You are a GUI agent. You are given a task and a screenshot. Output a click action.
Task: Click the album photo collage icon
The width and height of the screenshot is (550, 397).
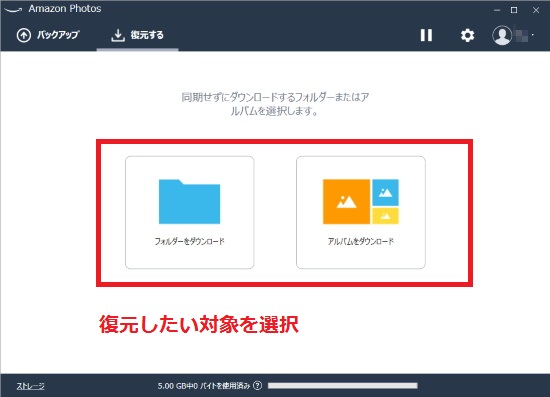coord(361,202)
